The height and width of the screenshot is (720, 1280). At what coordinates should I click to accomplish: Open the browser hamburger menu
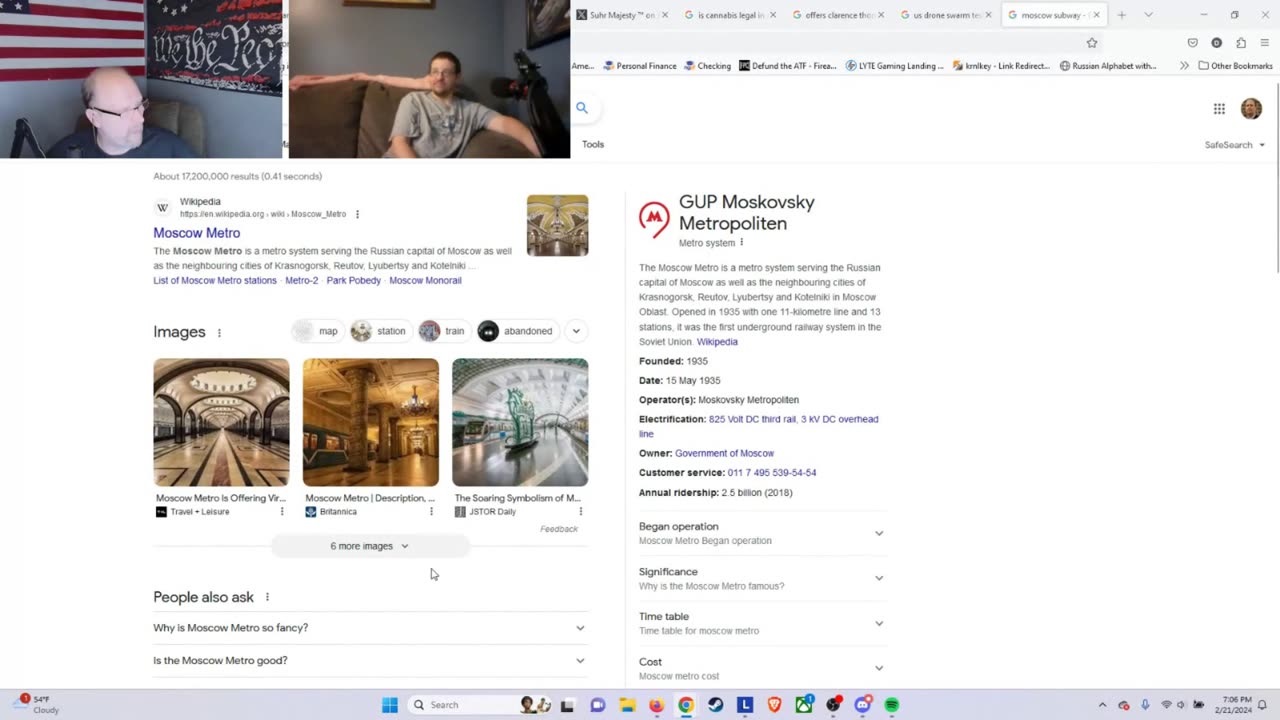click(x=1265, y=43)
